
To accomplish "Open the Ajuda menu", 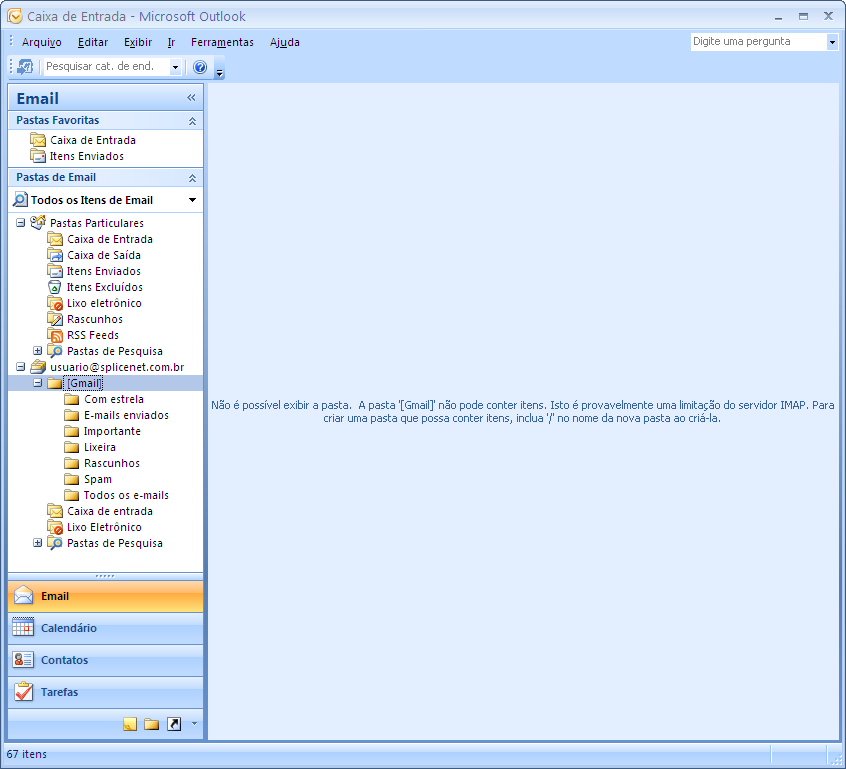I will (x=285, y=42).
